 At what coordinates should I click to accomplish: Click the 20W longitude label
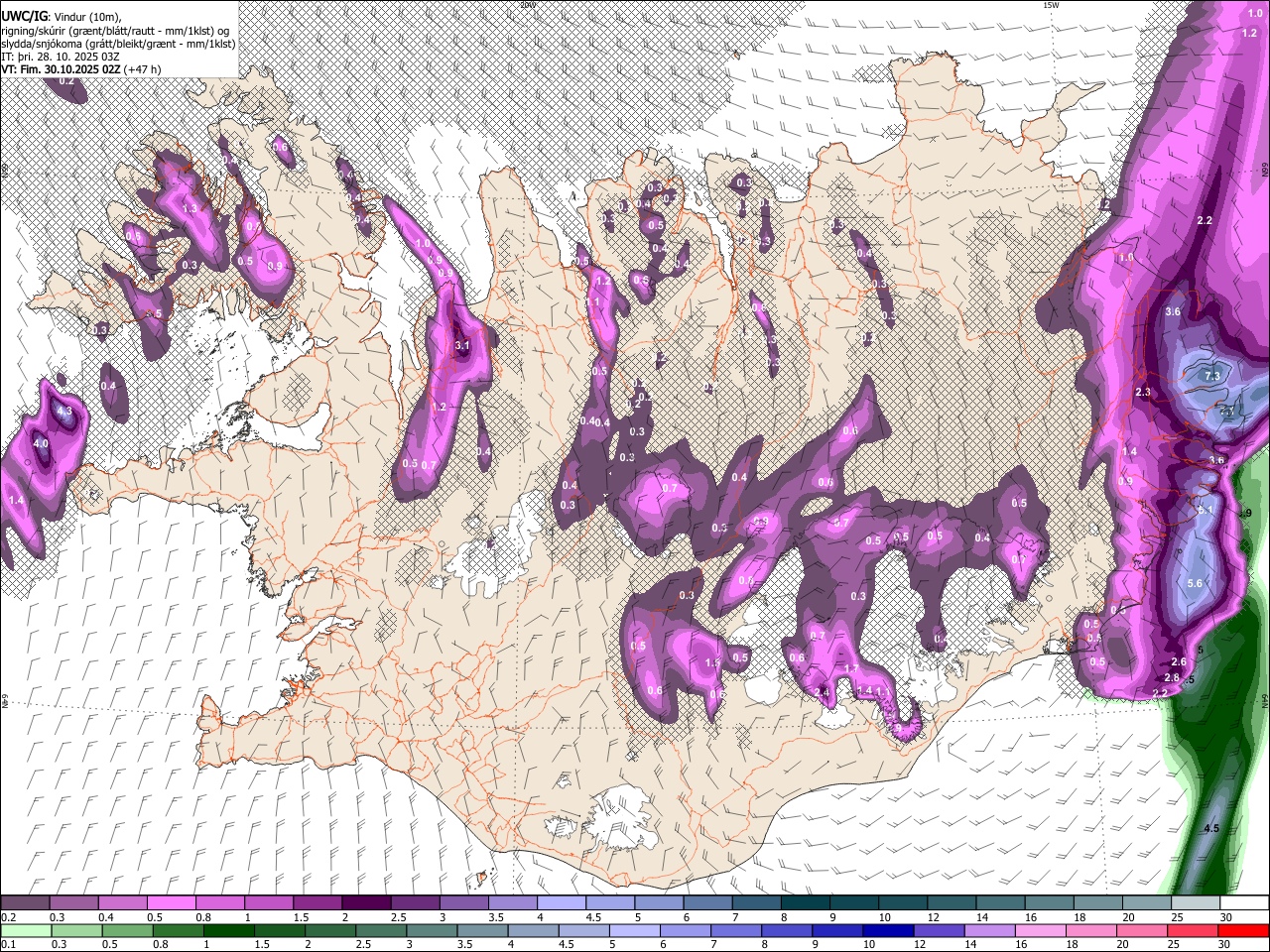click(x=527, y=5)
